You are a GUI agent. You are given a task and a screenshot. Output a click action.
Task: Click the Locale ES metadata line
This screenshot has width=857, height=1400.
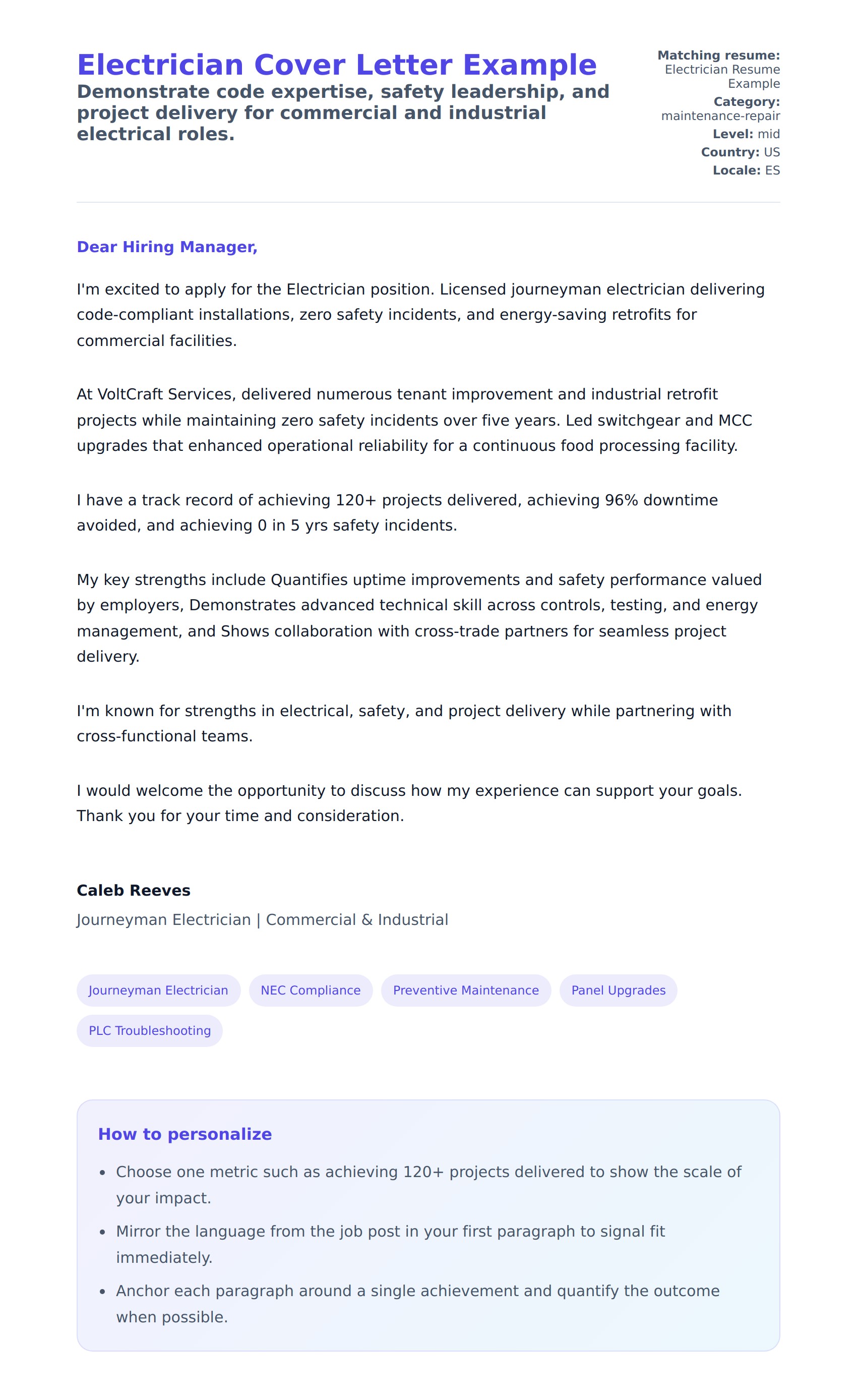click(x=746, y=170)
